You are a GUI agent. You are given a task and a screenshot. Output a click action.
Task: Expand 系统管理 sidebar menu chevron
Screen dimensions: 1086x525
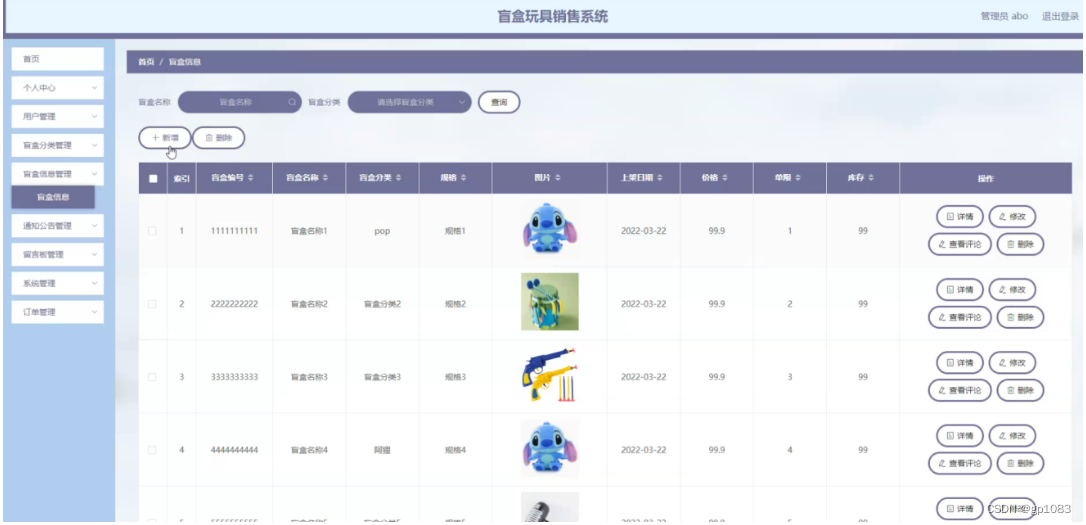94,283
